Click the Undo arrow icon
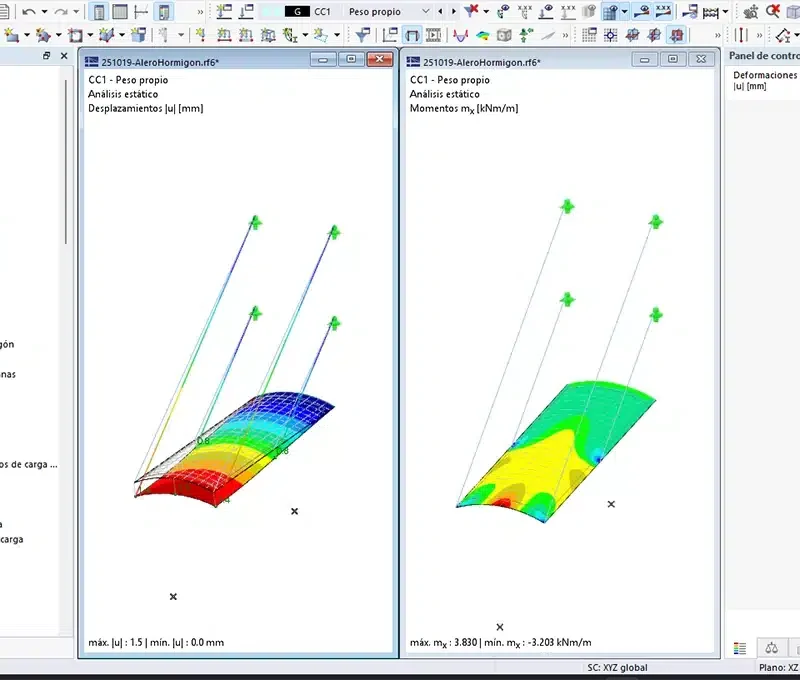This screenshot has height=680, width=800. click(29, 11)
